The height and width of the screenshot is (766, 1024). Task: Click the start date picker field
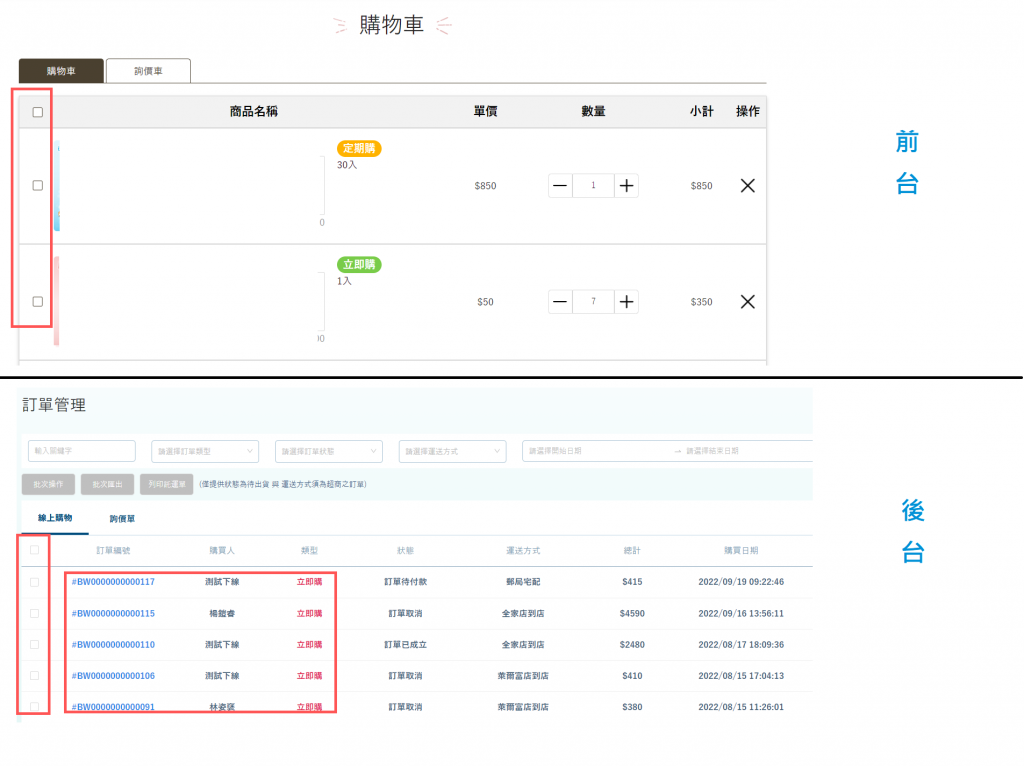594,451
